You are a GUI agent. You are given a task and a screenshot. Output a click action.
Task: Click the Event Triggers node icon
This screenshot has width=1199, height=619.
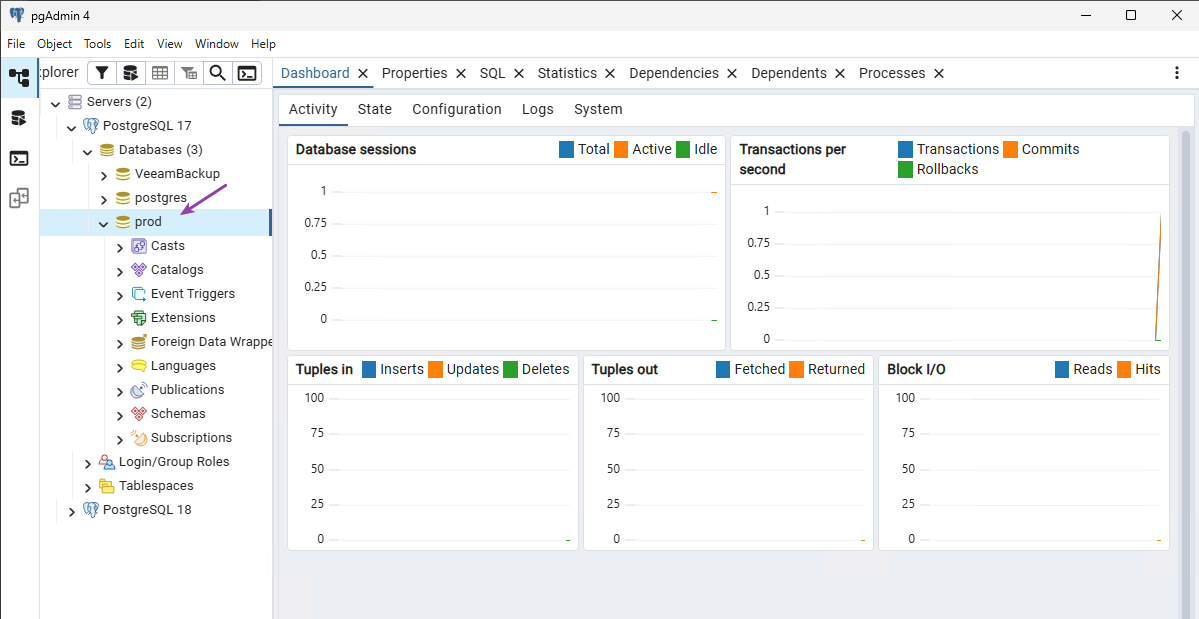(x=138, y=293)
